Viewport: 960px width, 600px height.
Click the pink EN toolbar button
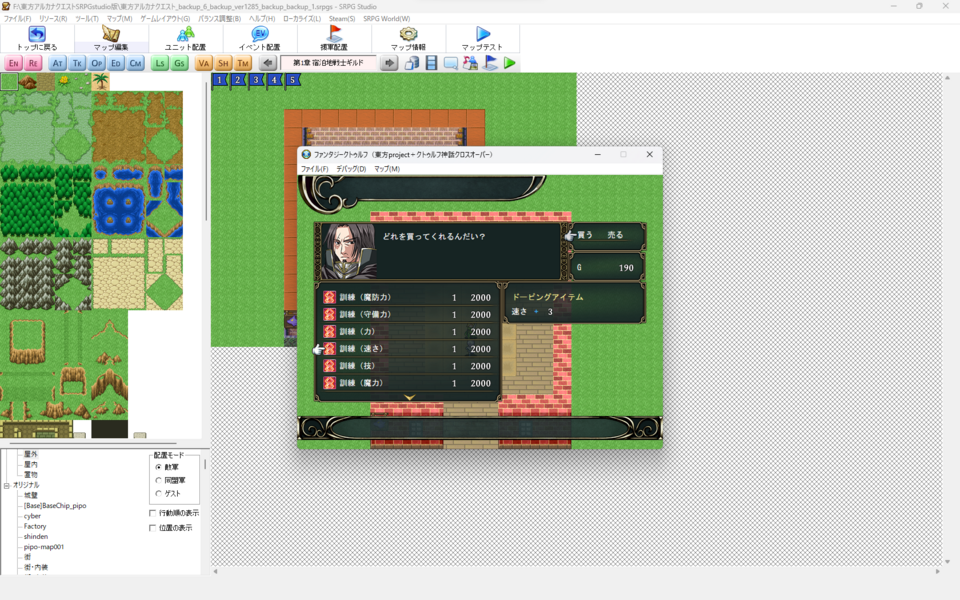[x=13, y=63]
